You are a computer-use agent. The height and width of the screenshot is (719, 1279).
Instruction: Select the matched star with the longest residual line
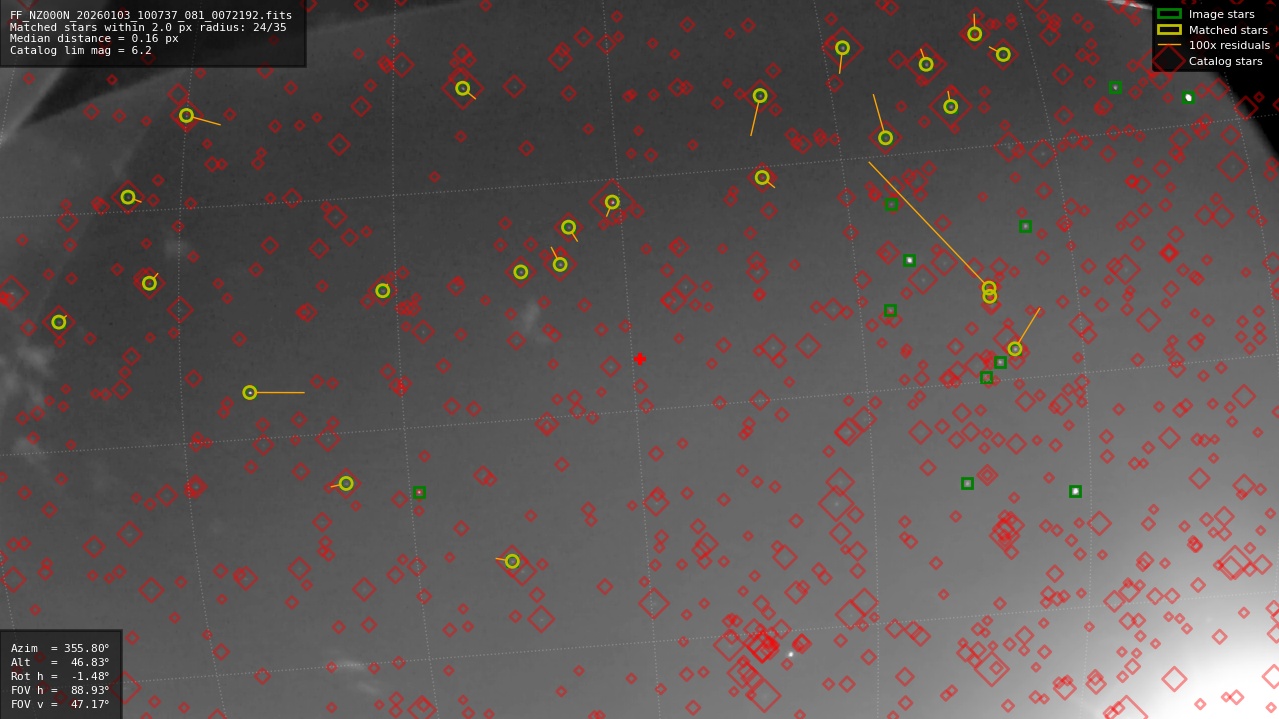point(988,290)
